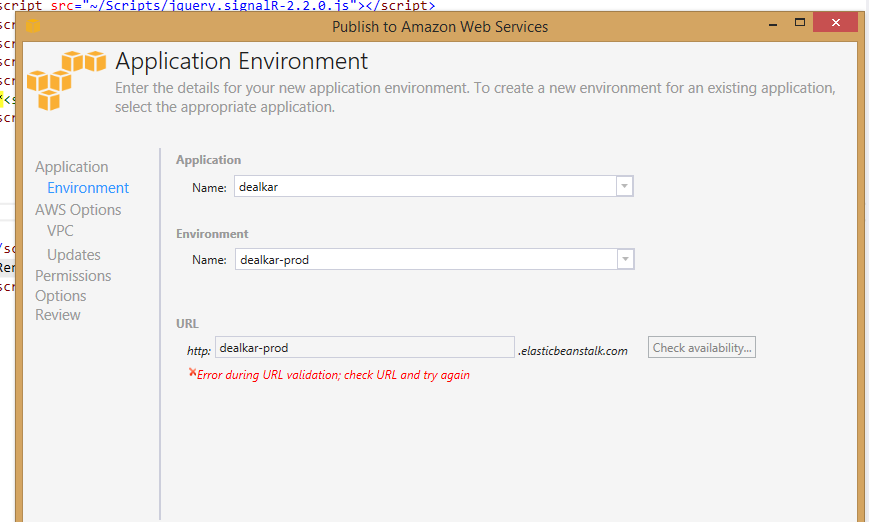Screen dimensions: 869x522
Task: Click the signalR script line in code editor
Action: 218,6
